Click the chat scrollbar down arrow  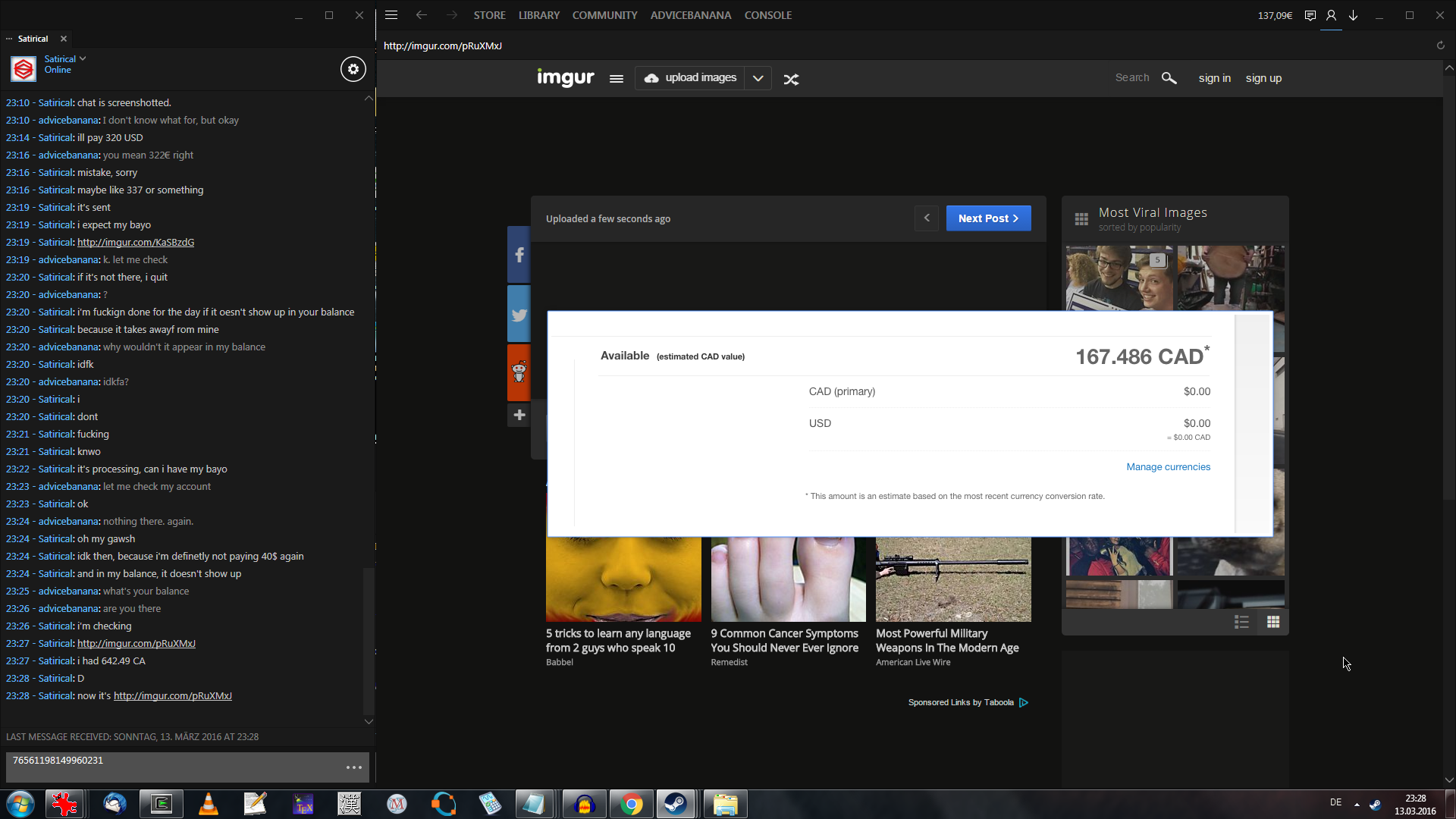click(369, 721)
